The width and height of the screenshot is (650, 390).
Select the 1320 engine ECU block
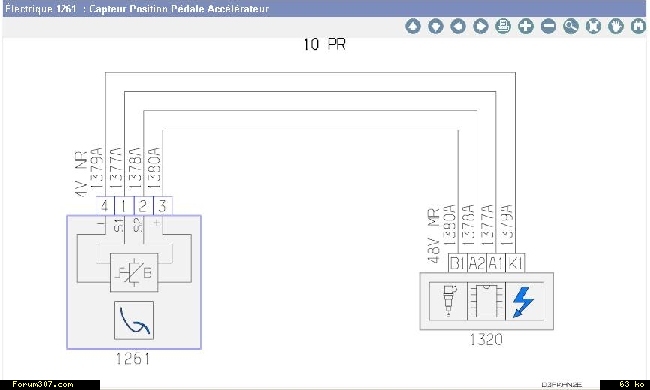point(486,301)
